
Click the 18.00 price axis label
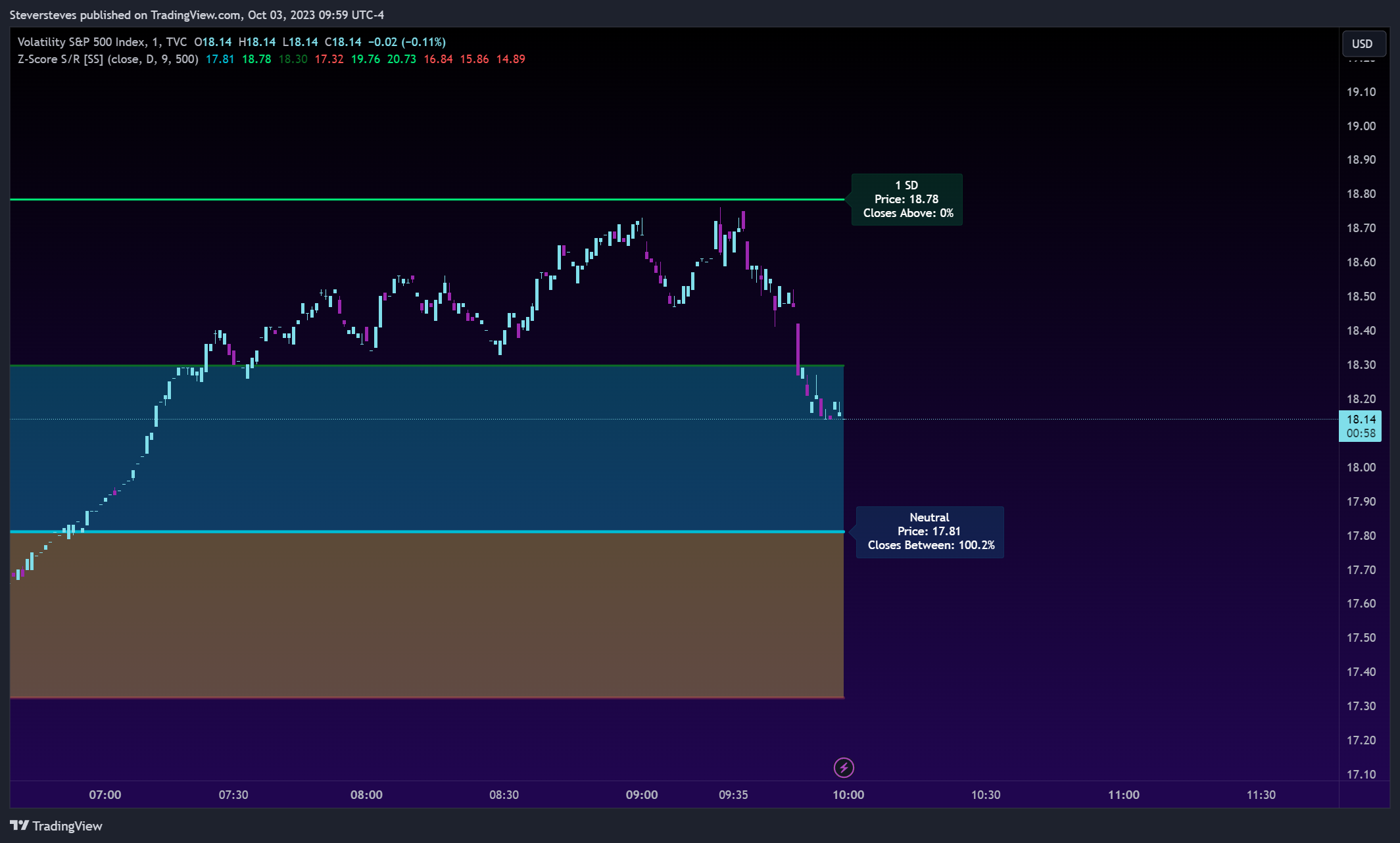(1361, 468)
